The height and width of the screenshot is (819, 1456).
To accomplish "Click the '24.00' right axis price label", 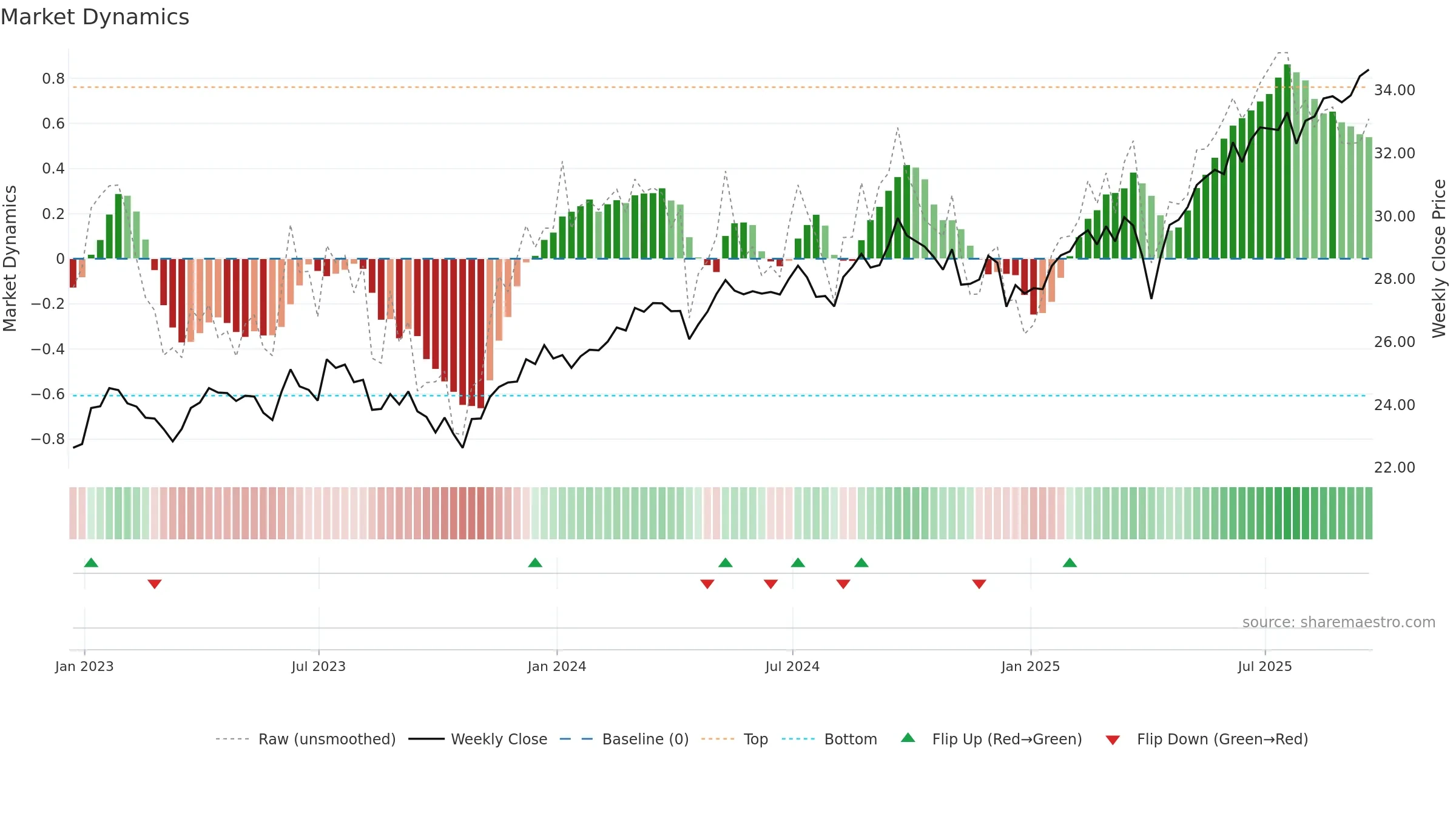I will (x=1395, y=405).
